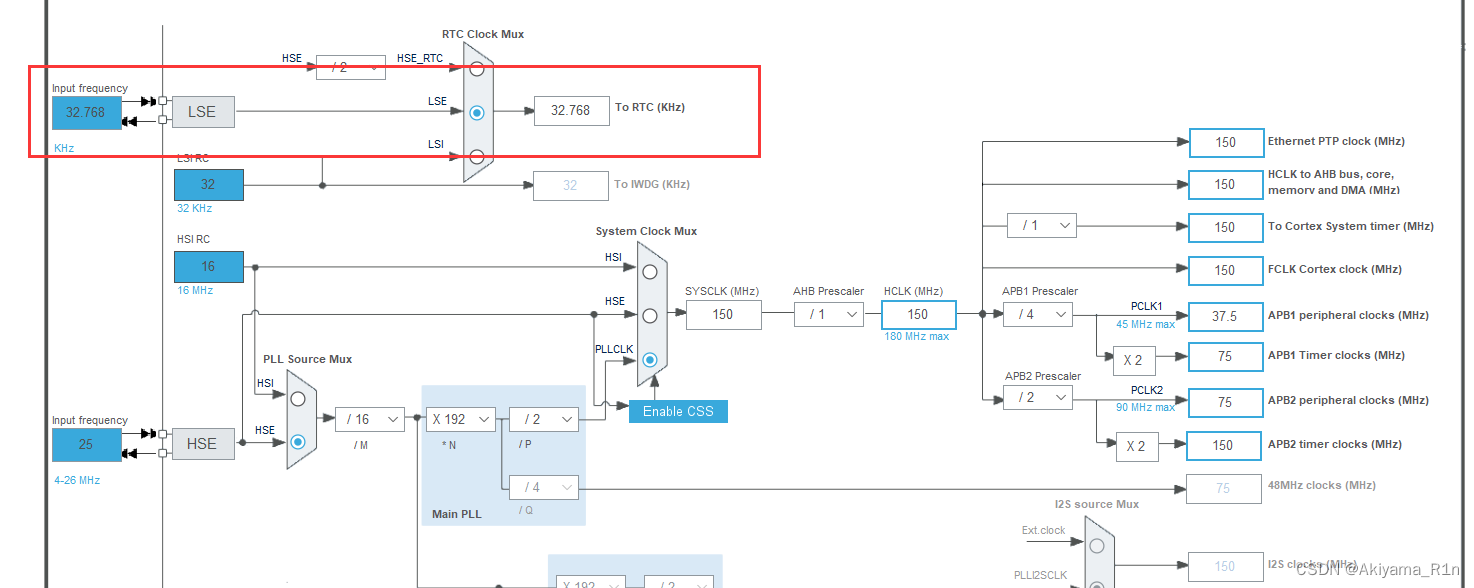This screenshot has width=1474, height=588.
Task: Open the X 192 multiplier dropdown
Action: [461, 419]
